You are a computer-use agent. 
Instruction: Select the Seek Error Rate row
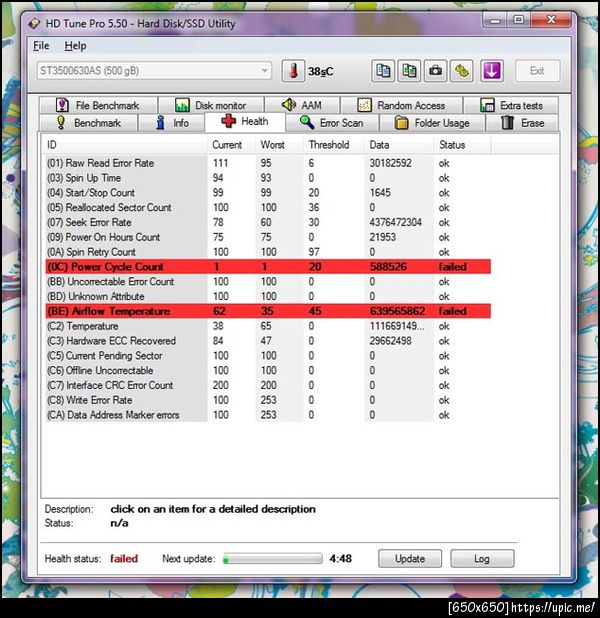pos(268,222)
